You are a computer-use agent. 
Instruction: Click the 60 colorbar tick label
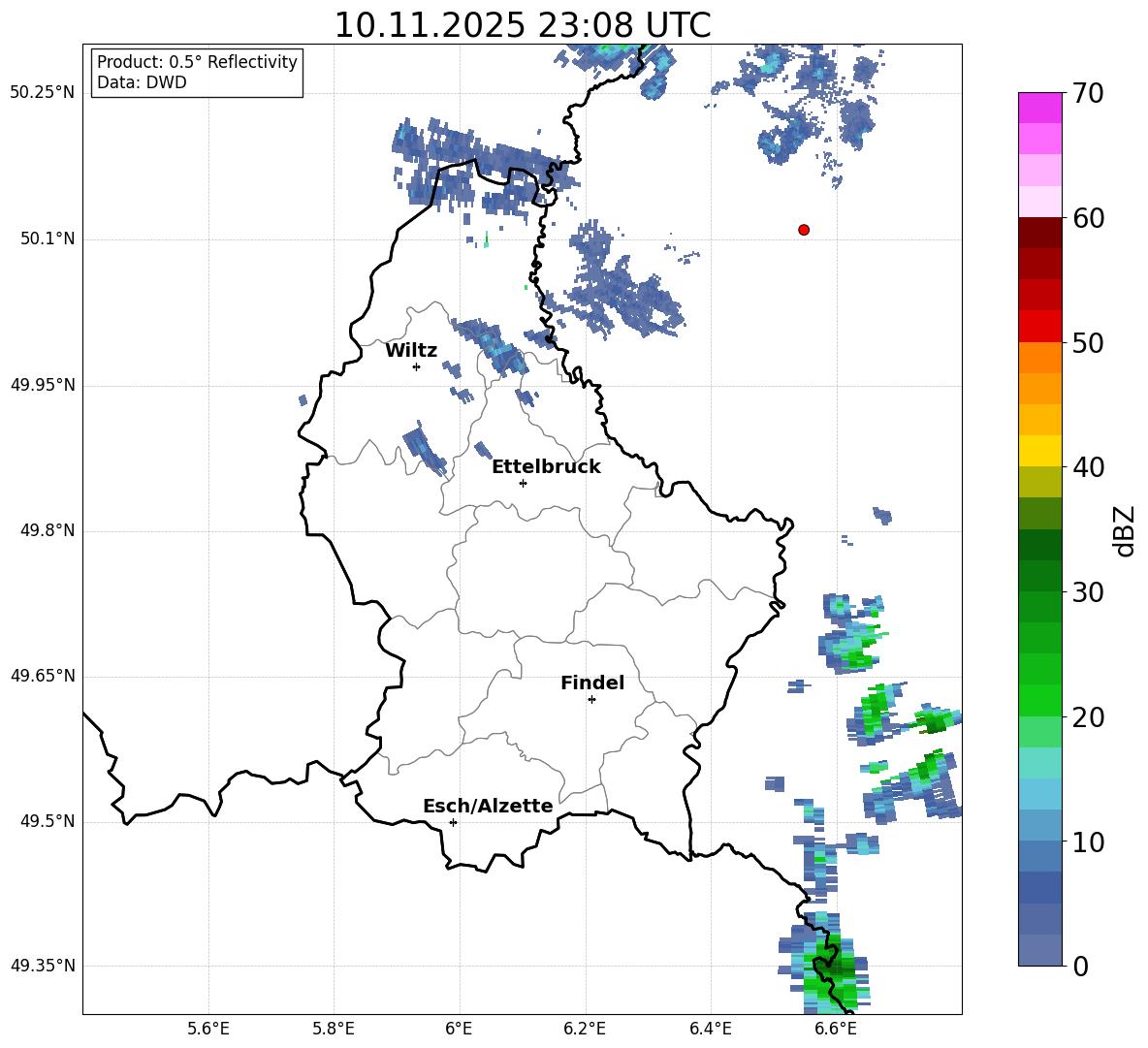click(x=1088, y=218)
